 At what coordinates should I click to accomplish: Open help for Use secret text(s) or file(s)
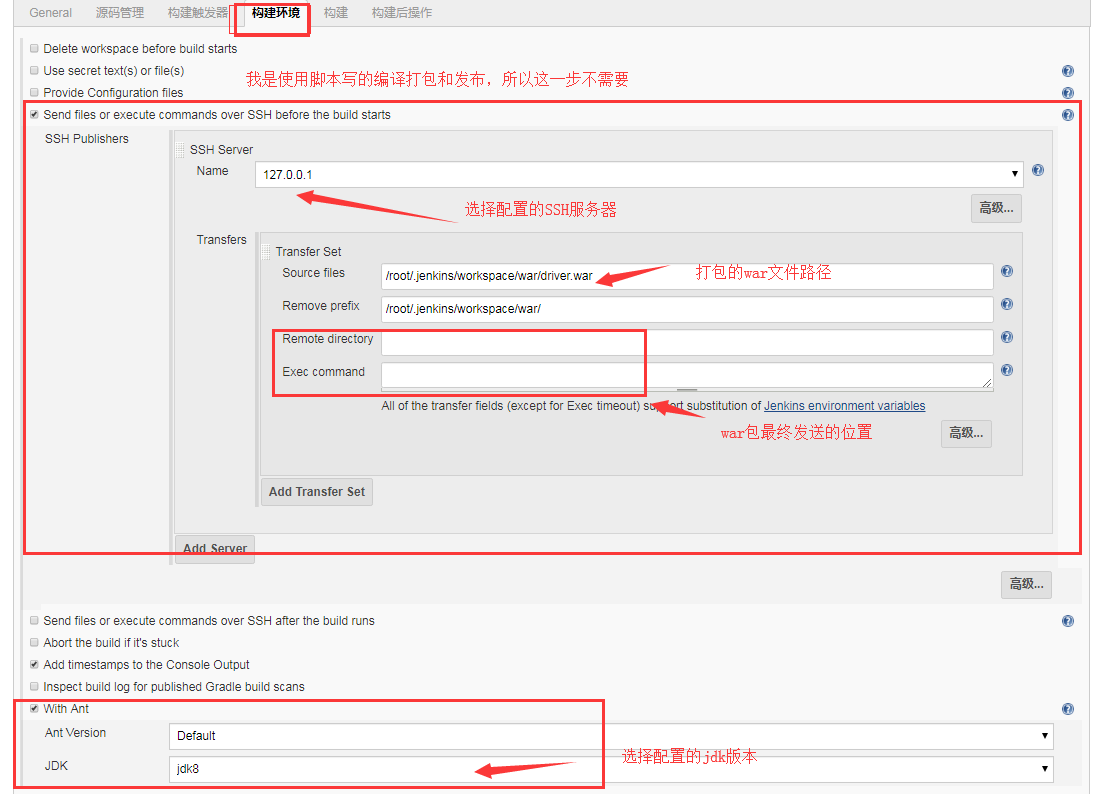tap(1068, 71)
